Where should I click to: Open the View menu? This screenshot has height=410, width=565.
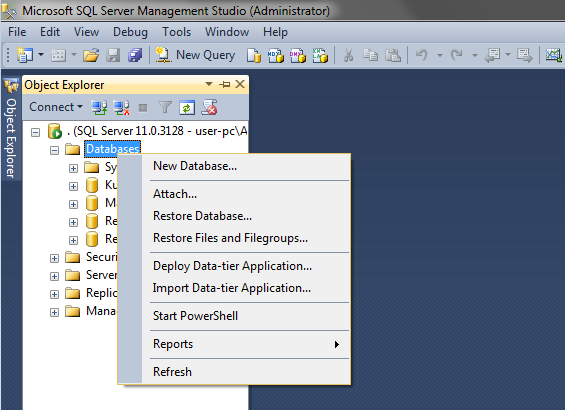tap(86, 32)
